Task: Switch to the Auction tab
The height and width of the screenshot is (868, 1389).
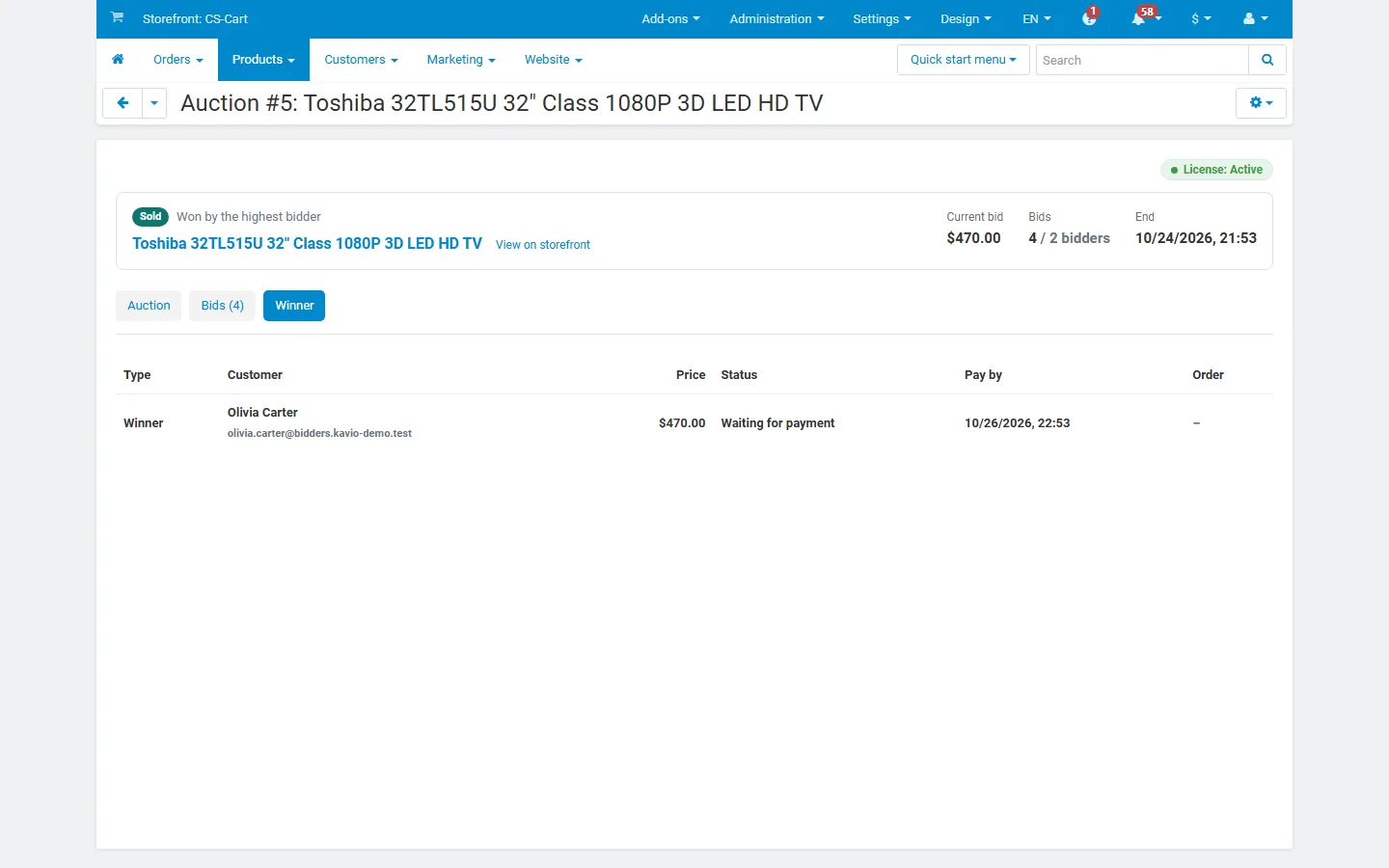Action: 149,306
